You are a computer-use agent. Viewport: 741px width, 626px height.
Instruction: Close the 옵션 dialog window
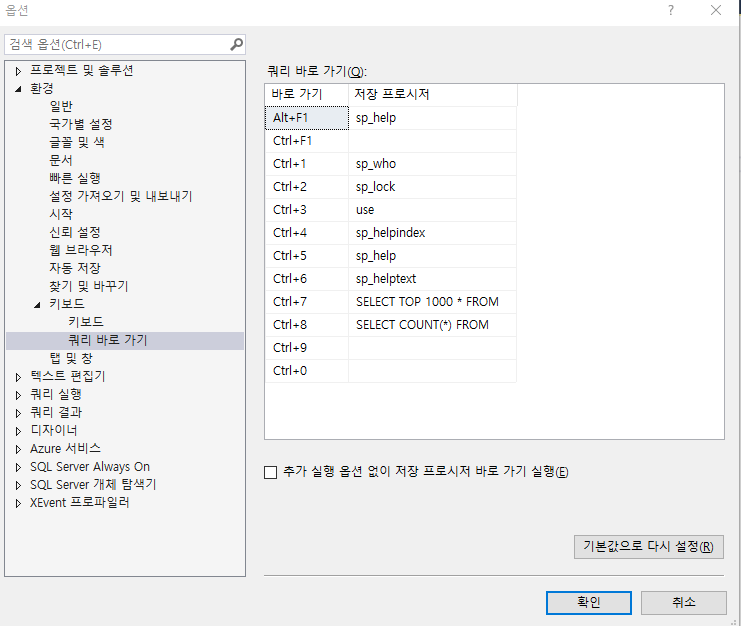tap(716, 10)
